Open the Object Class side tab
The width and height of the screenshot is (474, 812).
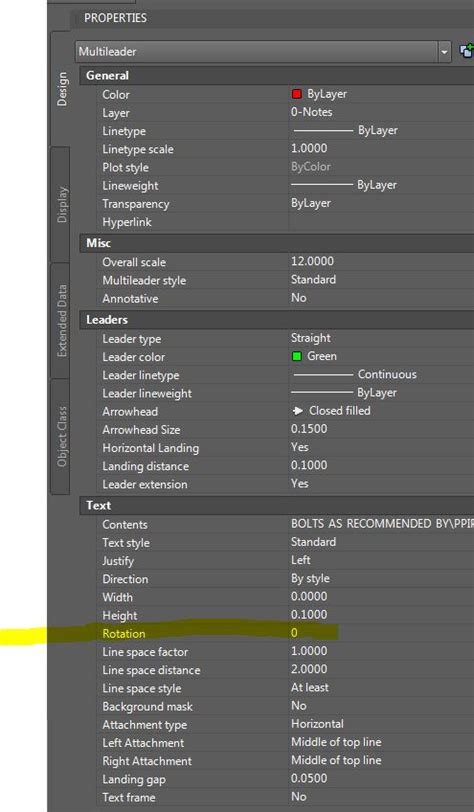[61, 437]
